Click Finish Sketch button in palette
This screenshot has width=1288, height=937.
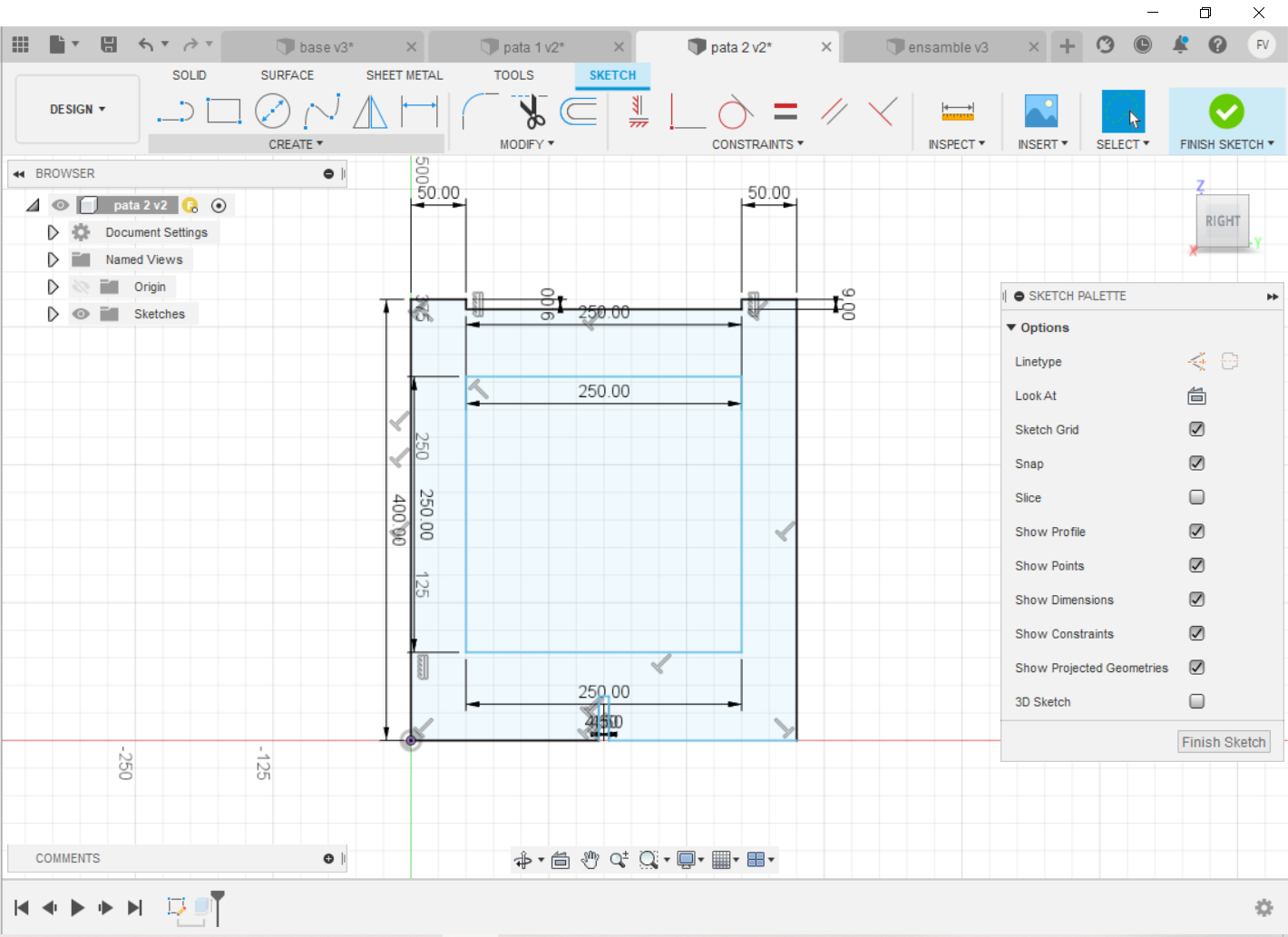[1223, 742]
